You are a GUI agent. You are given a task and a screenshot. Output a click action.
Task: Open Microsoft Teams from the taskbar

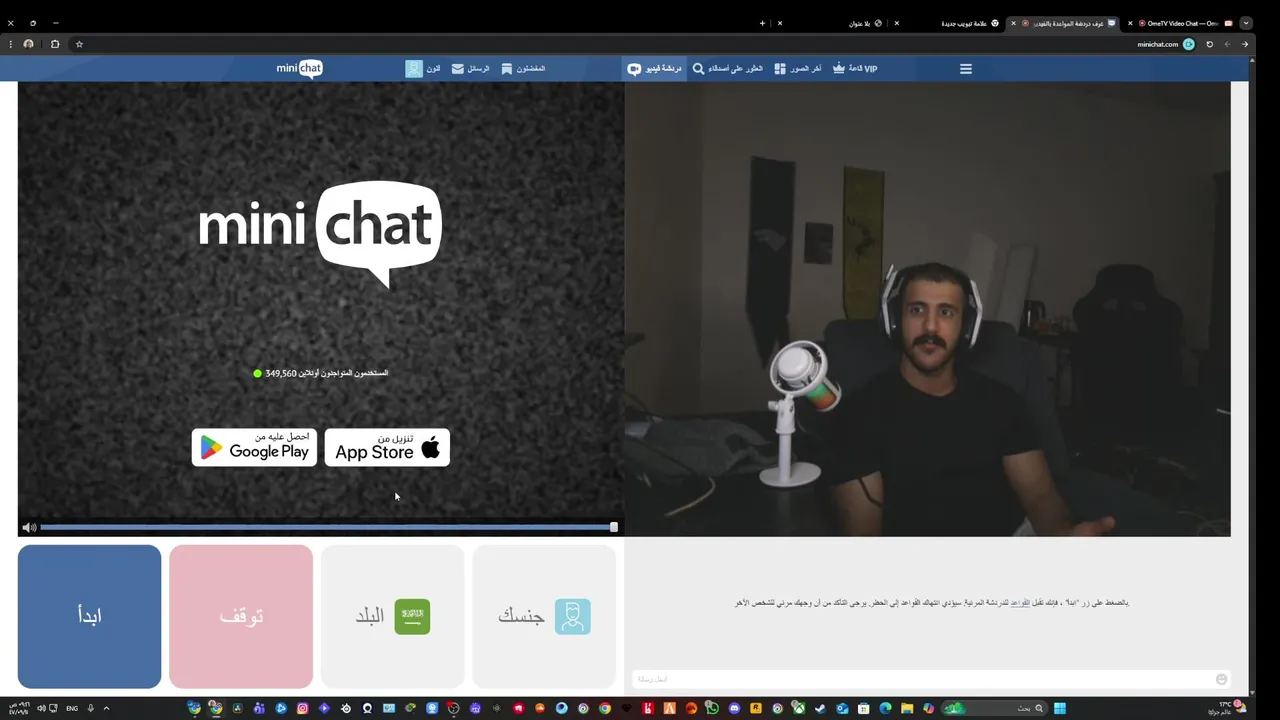point(259,708)
